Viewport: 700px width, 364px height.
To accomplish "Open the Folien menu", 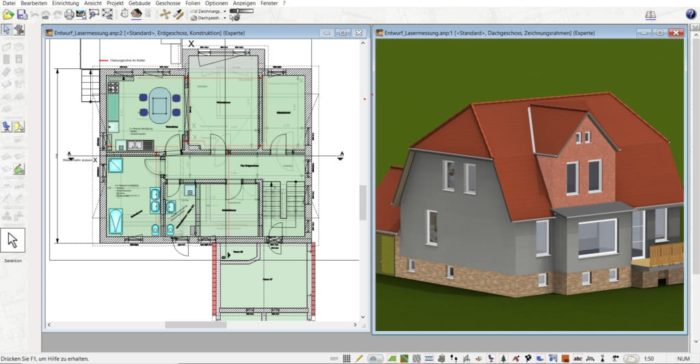I will coord(192,3).
